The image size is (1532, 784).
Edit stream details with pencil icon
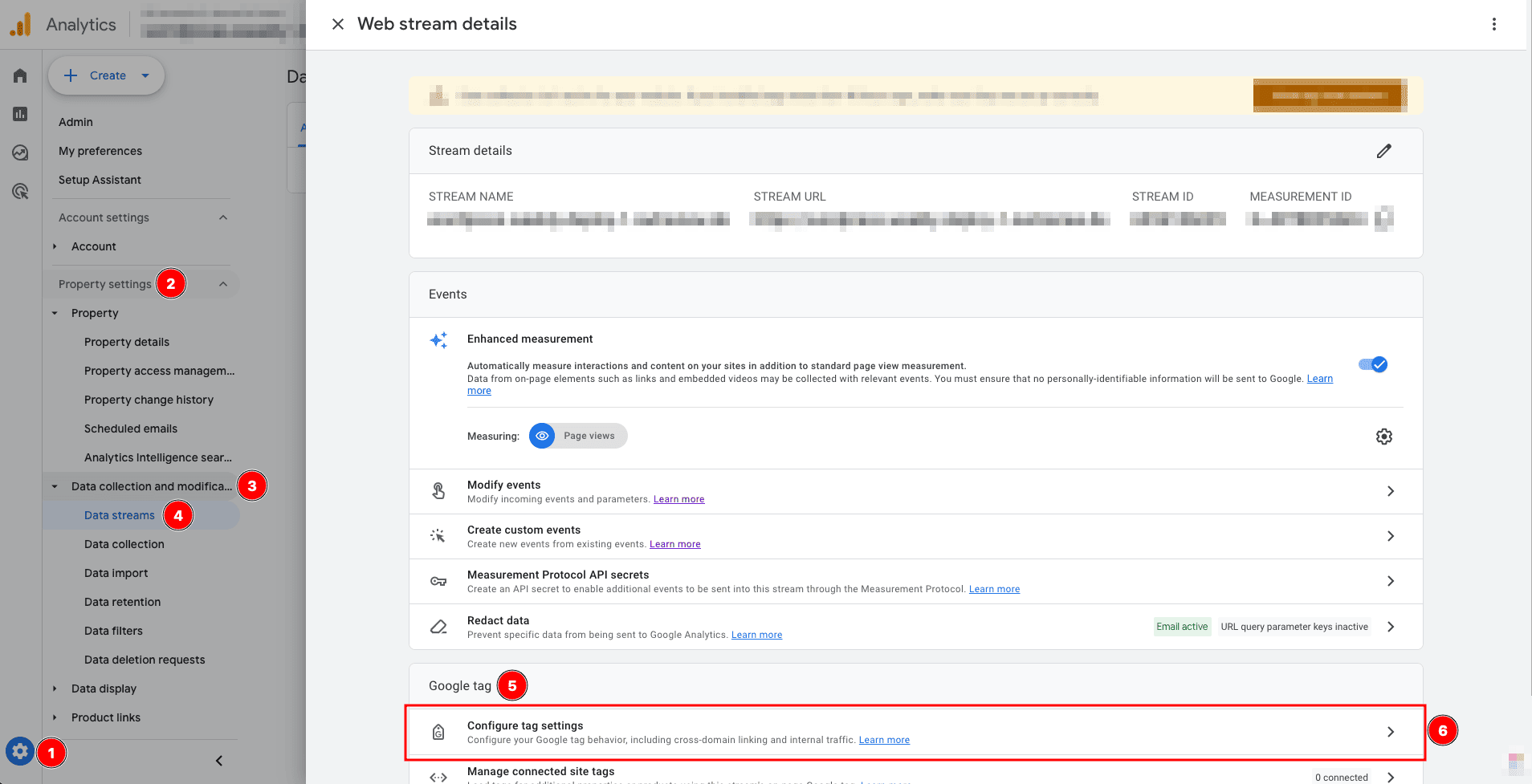[x=1383, y=151]
